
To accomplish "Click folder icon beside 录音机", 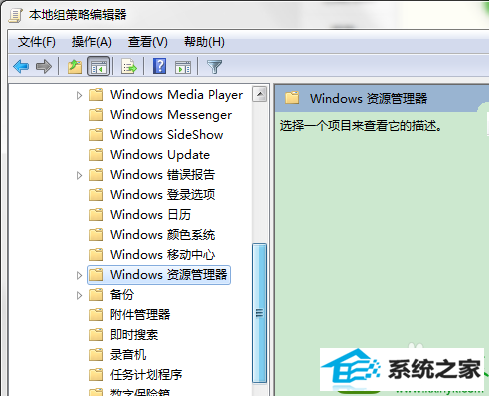I will click(96, 355).
